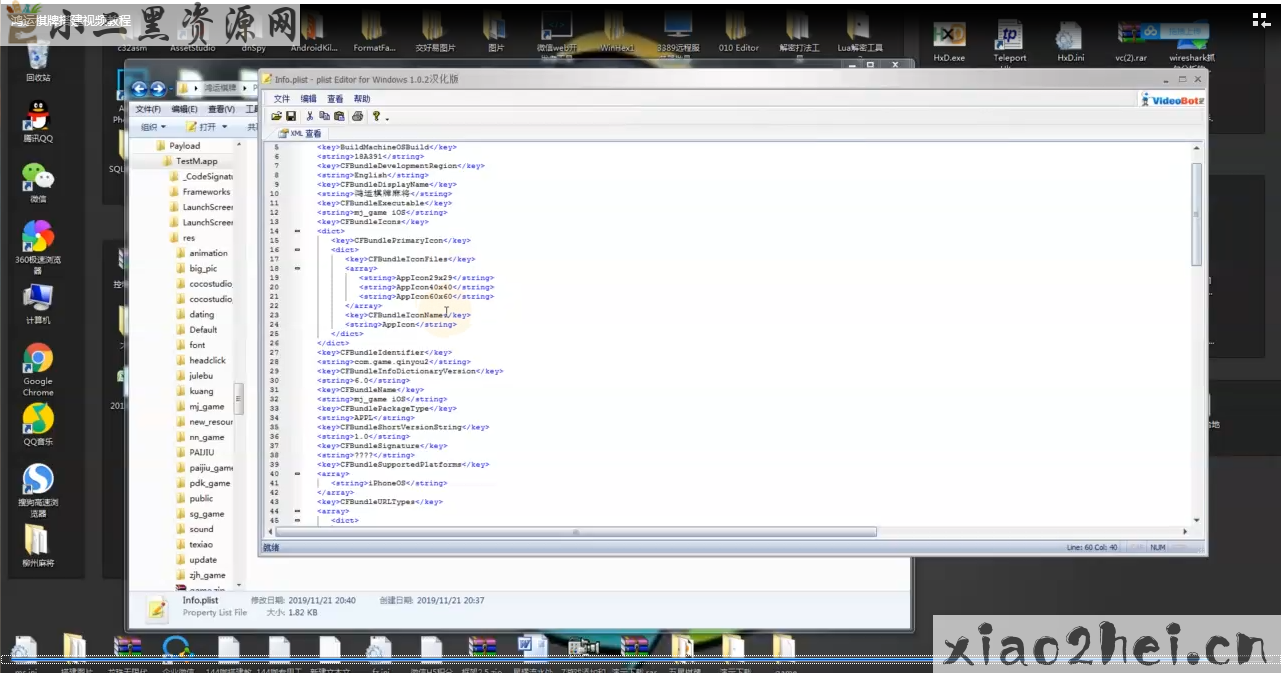
Task: Click the Cut scissors icon in plist Editor
Action: (310, 116)
